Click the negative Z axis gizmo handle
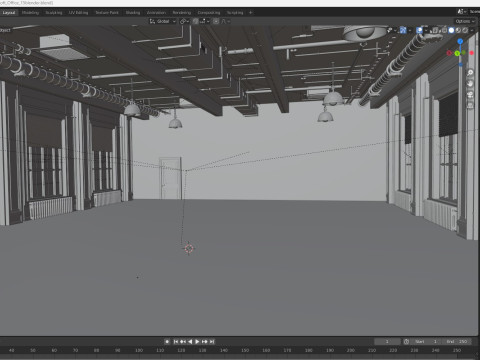 [x=461, y=64]
